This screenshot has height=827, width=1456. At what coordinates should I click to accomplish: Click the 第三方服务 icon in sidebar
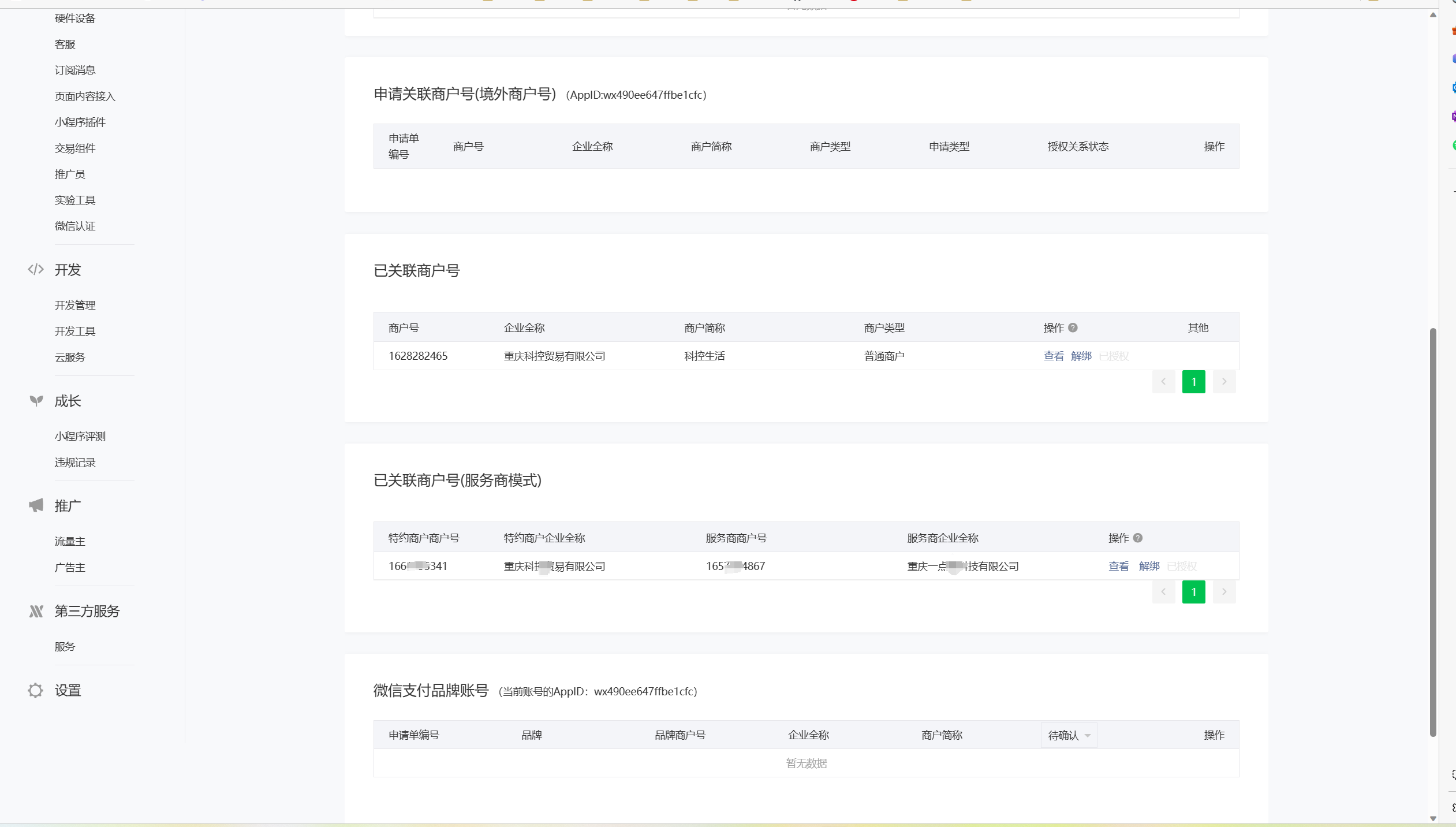36,611
